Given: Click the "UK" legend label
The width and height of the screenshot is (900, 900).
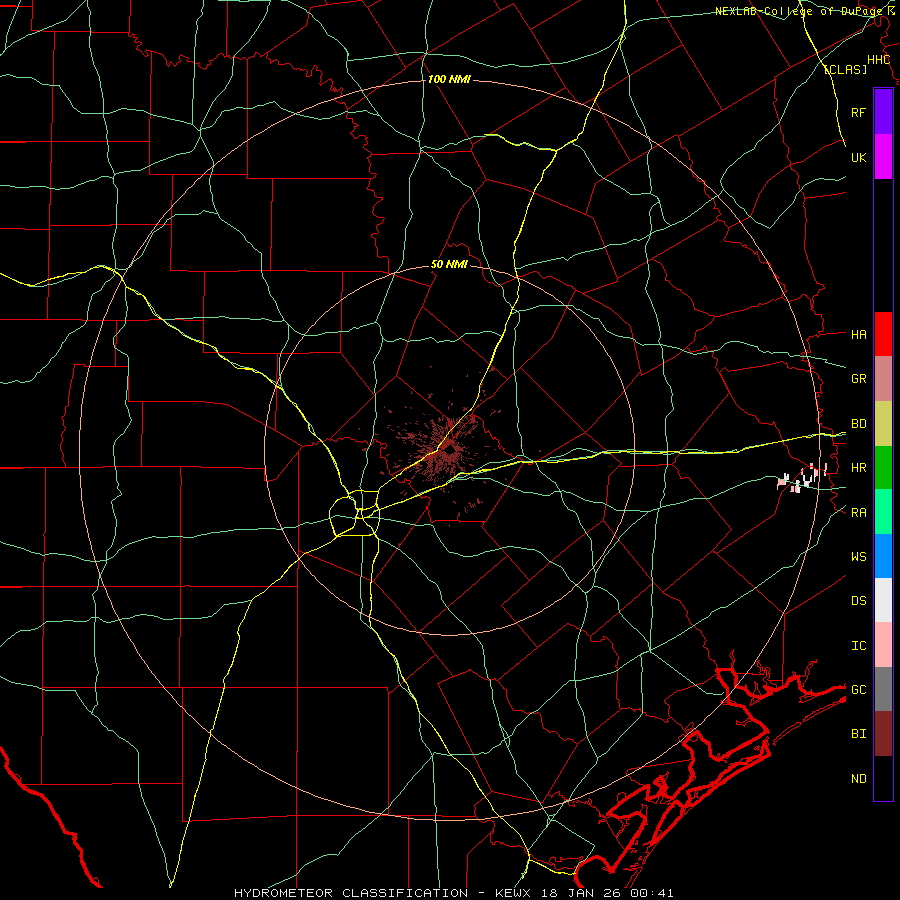Looking at the screenshot, I should click(859, 157).
